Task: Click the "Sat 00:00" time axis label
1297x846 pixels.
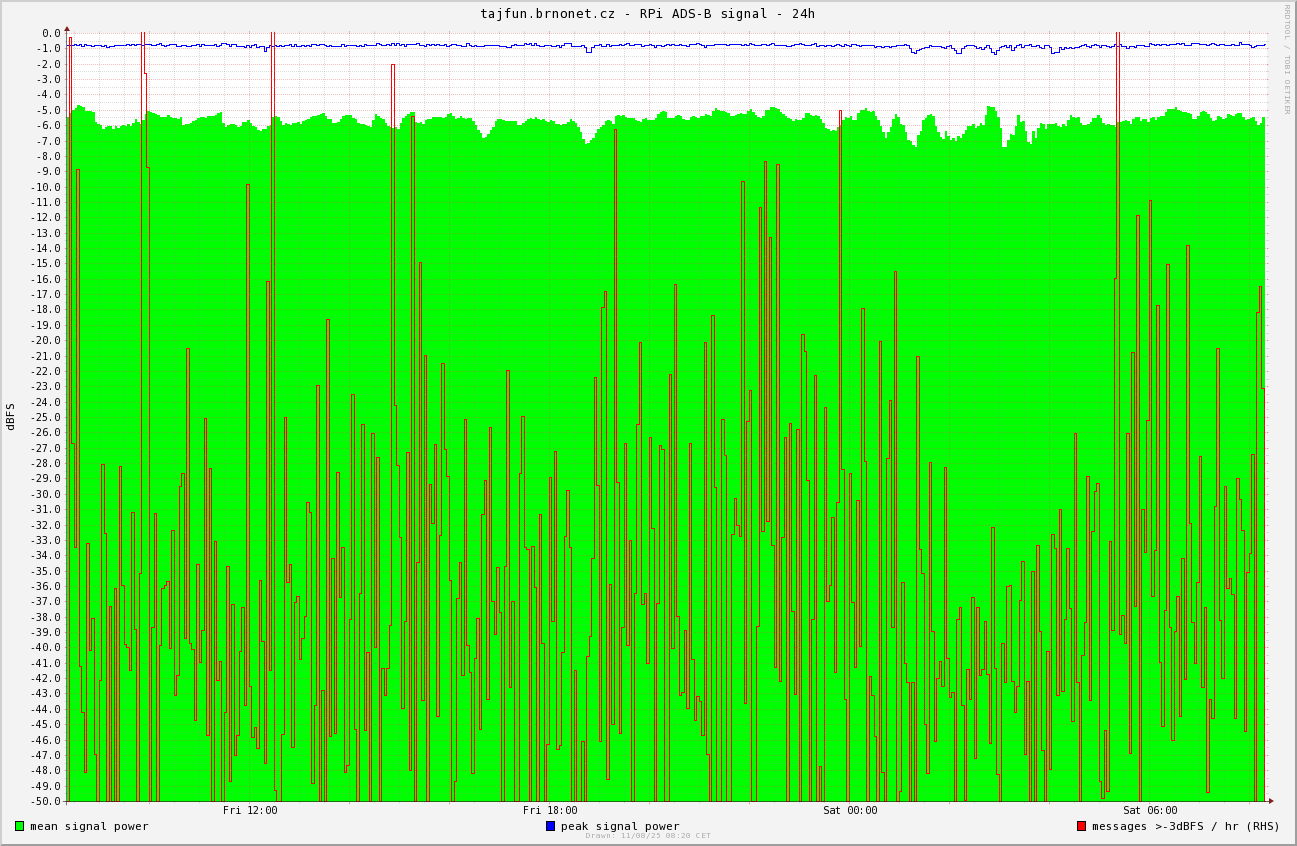Action: point(850,810)
